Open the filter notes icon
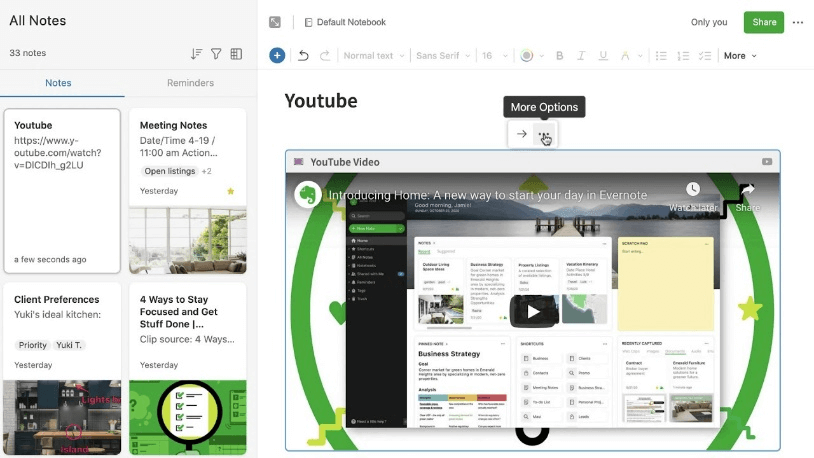Viewport: 814px width, 458px height. tap(216, 53)
